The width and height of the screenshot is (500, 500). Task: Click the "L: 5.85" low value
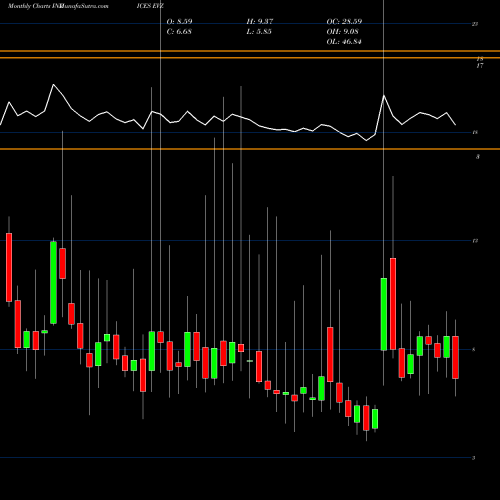point(259,32)
